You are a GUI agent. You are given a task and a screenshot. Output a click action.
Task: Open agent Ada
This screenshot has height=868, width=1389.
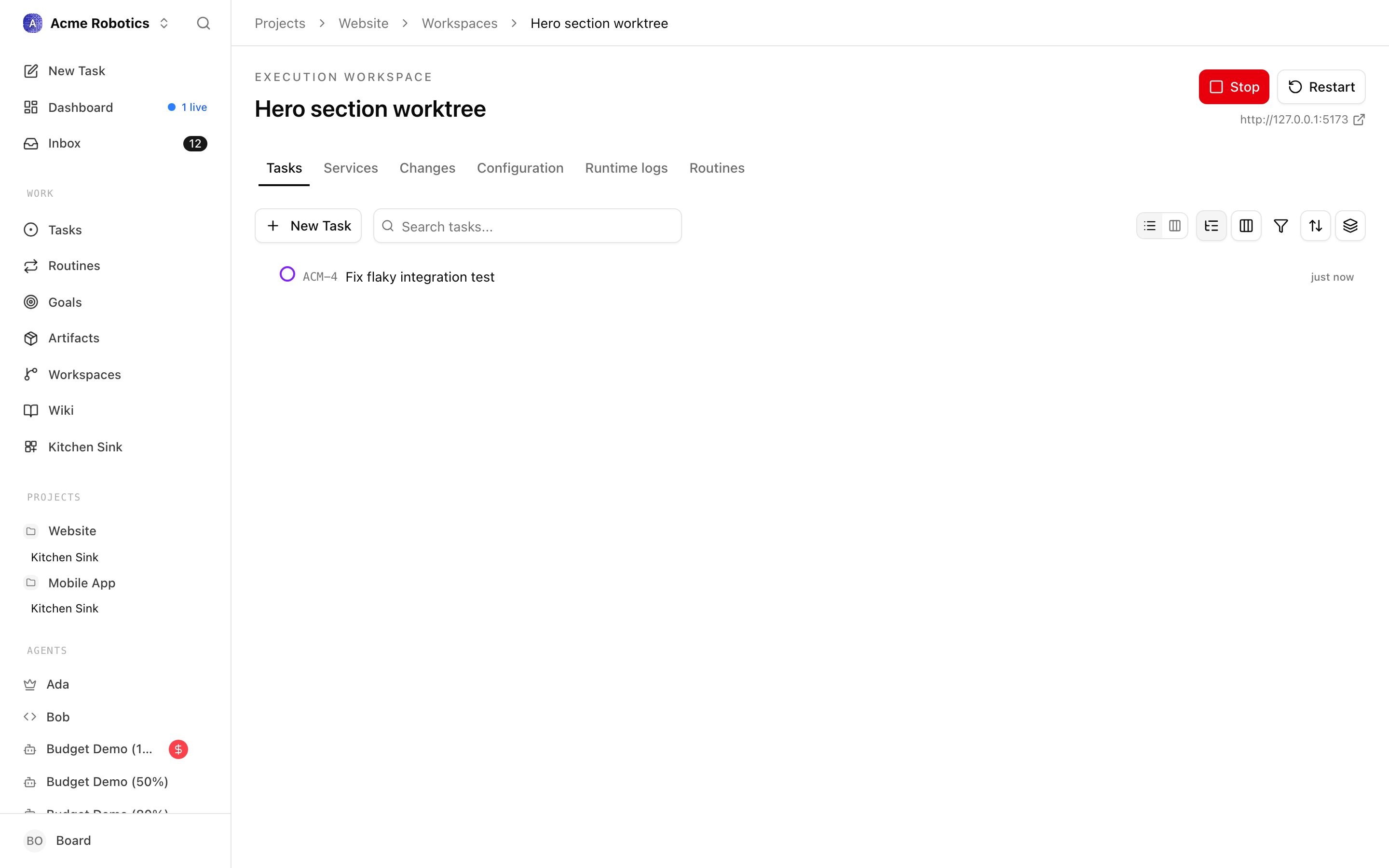pos(115,684)
